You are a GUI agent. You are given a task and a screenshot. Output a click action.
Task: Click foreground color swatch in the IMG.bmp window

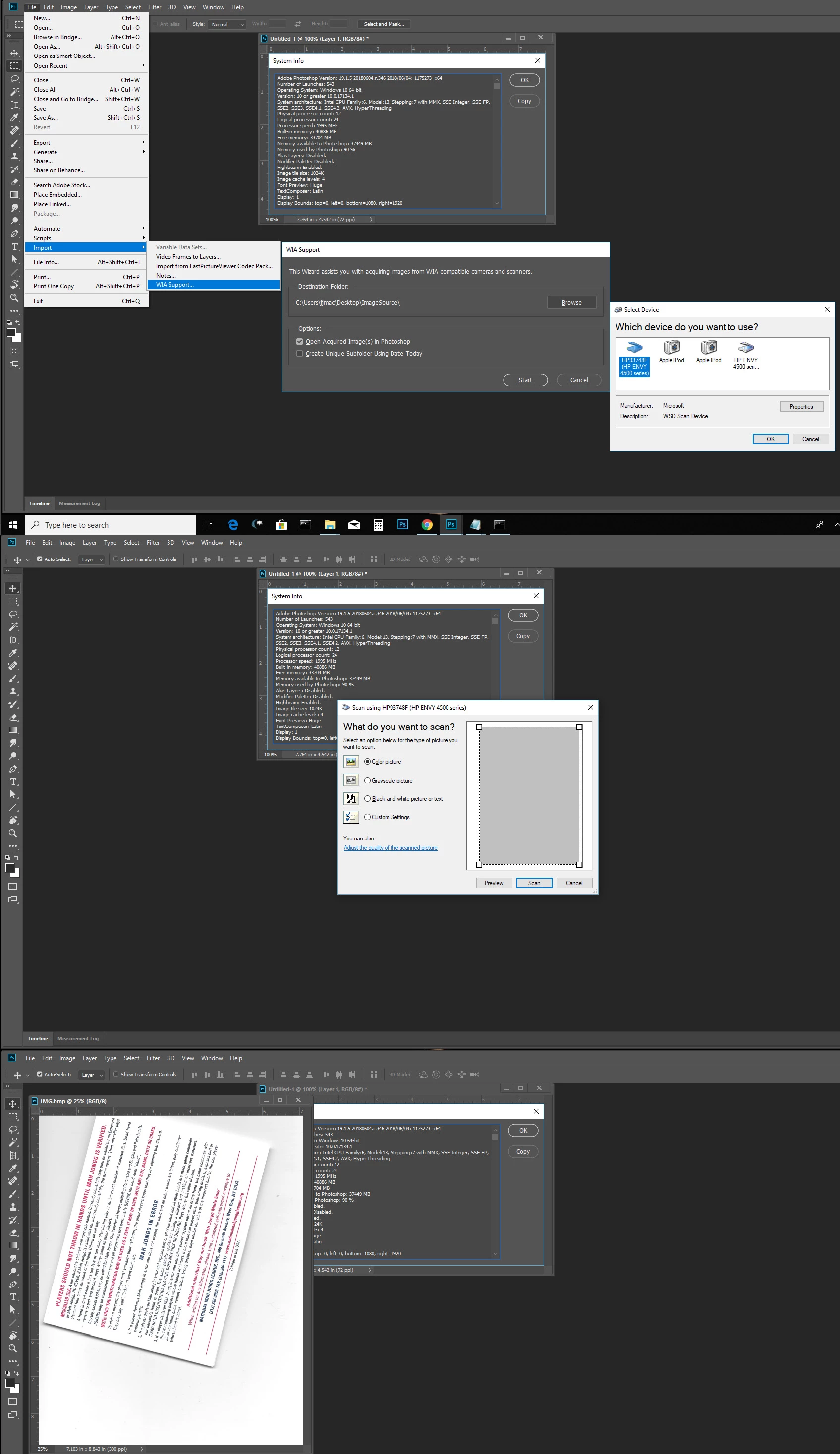coord(10,1383)
